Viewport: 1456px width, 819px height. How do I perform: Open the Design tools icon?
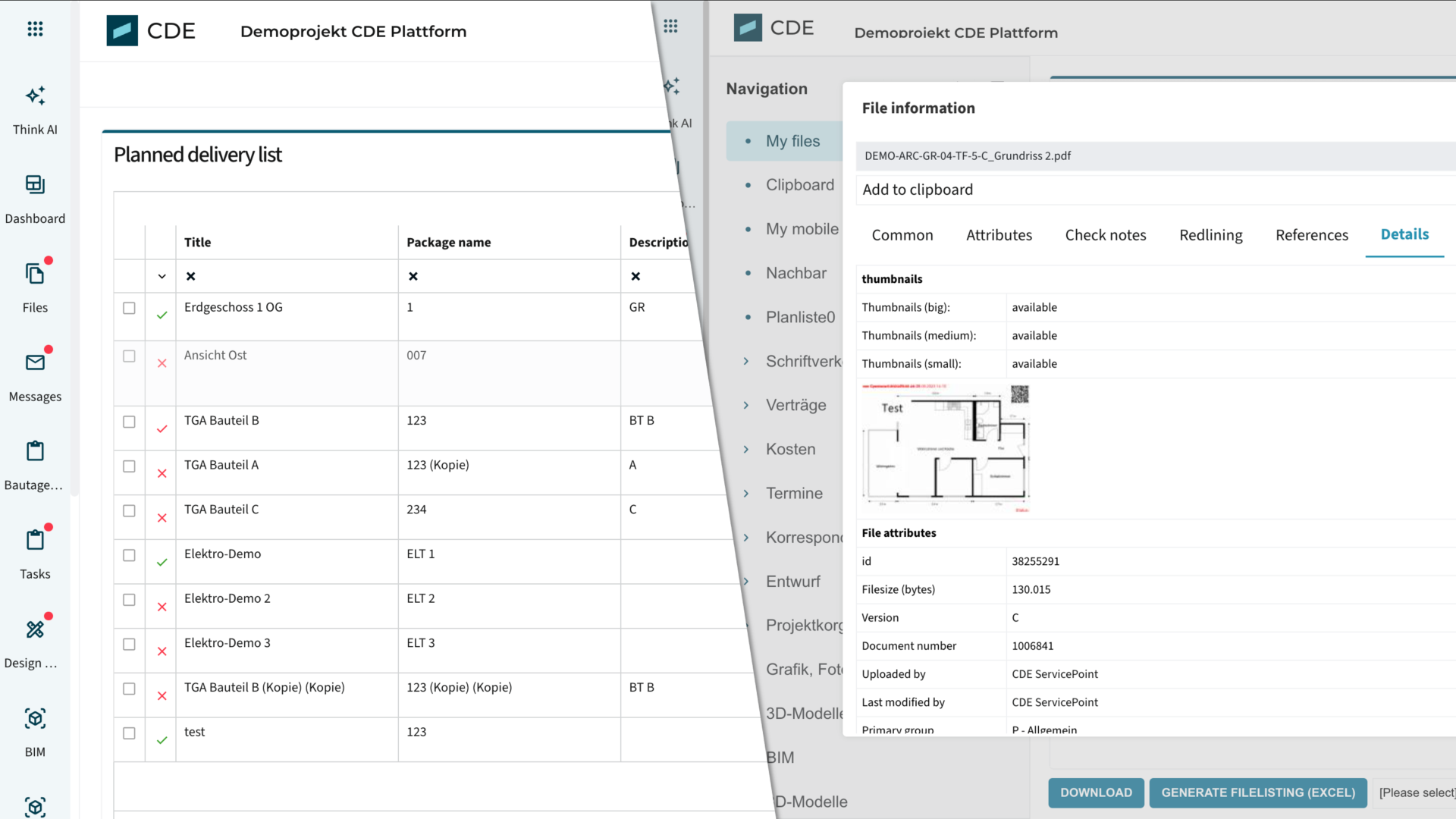35,629
